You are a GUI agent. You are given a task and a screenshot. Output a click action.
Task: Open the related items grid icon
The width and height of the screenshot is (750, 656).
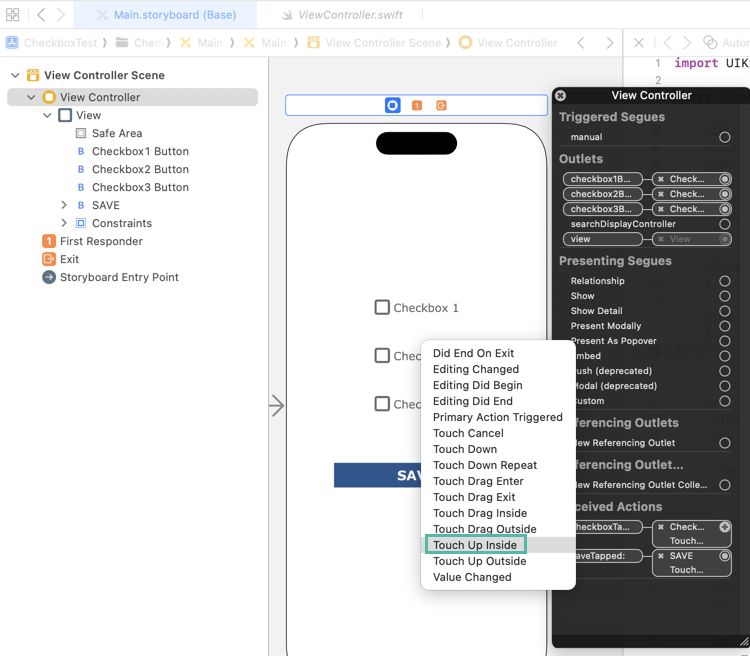click(13, 15)
